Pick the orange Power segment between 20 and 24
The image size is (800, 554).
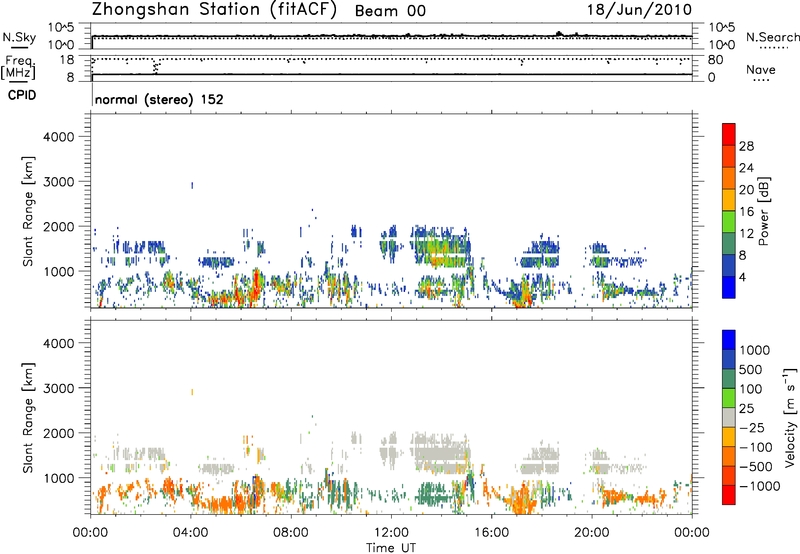[729, 178]
